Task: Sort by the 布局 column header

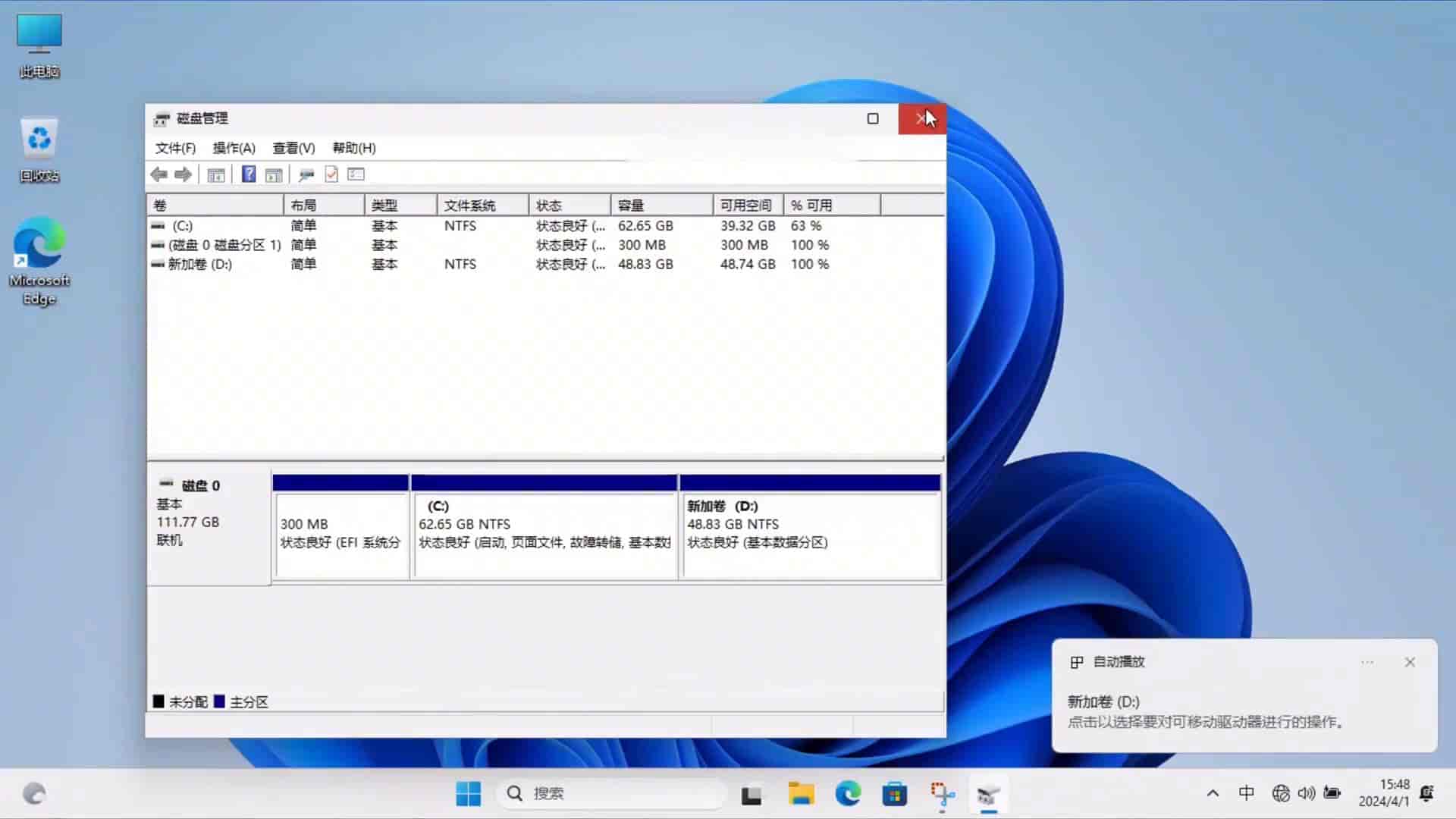Action: (325, 205)
